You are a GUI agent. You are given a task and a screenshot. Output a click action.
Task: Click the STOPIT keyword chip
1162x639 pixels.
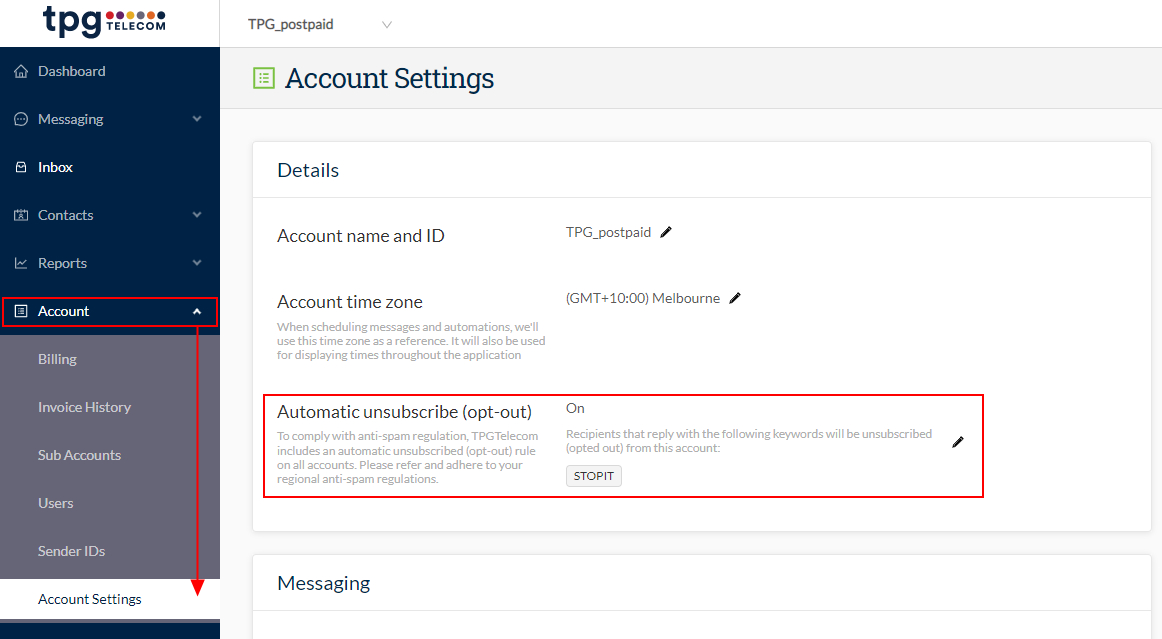coord(593,475)
